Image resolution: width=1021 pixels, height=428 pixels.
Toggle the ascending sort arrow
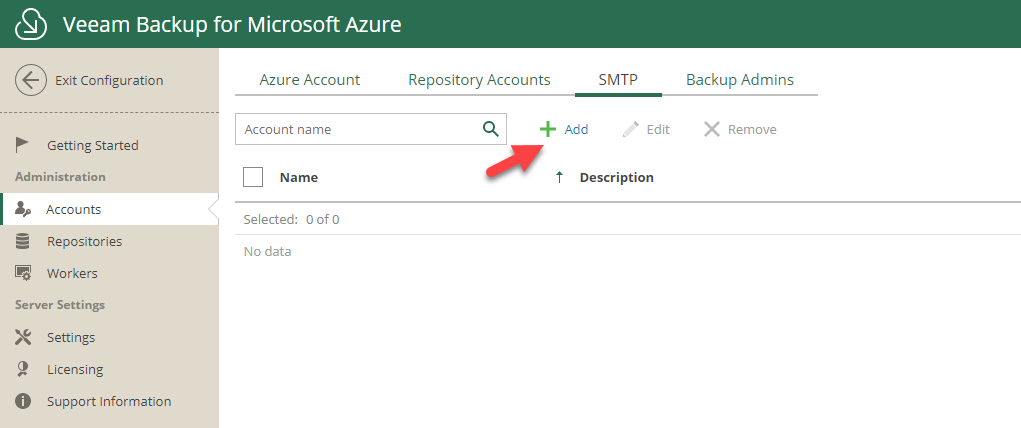tap(559, 177)
